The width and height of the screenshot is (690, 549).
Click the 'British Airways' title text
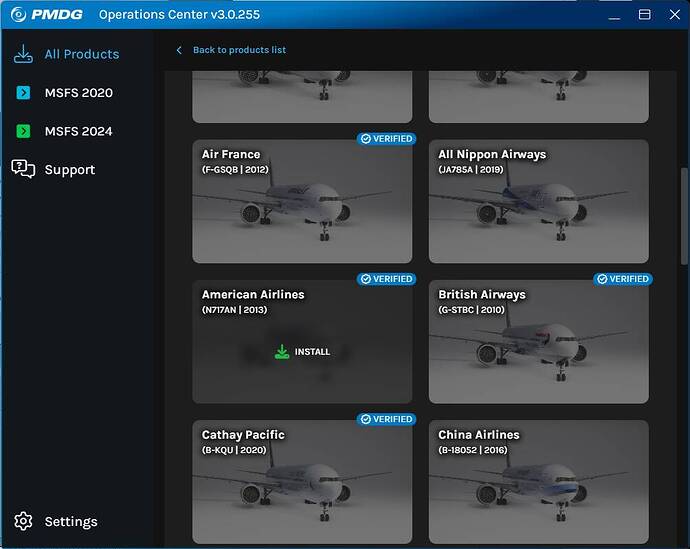pyautogui.click(x=482, y=294)
